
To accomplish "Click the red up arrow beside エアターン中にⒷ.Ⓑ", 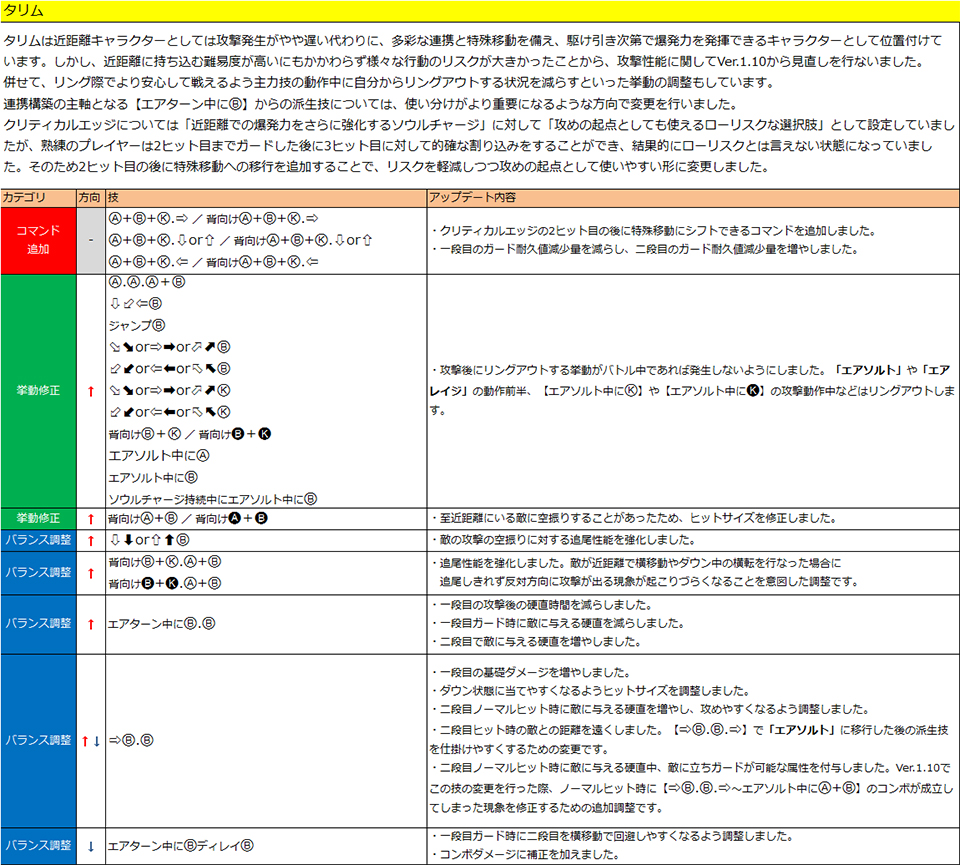I will click(x=90, y=623).
